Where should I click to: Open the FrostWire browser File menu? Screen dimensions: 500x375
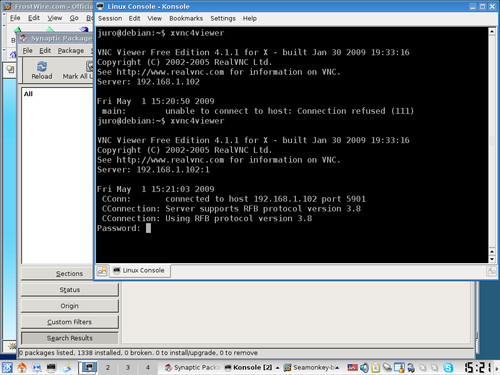pyautogui.click(x=15, y=18)
